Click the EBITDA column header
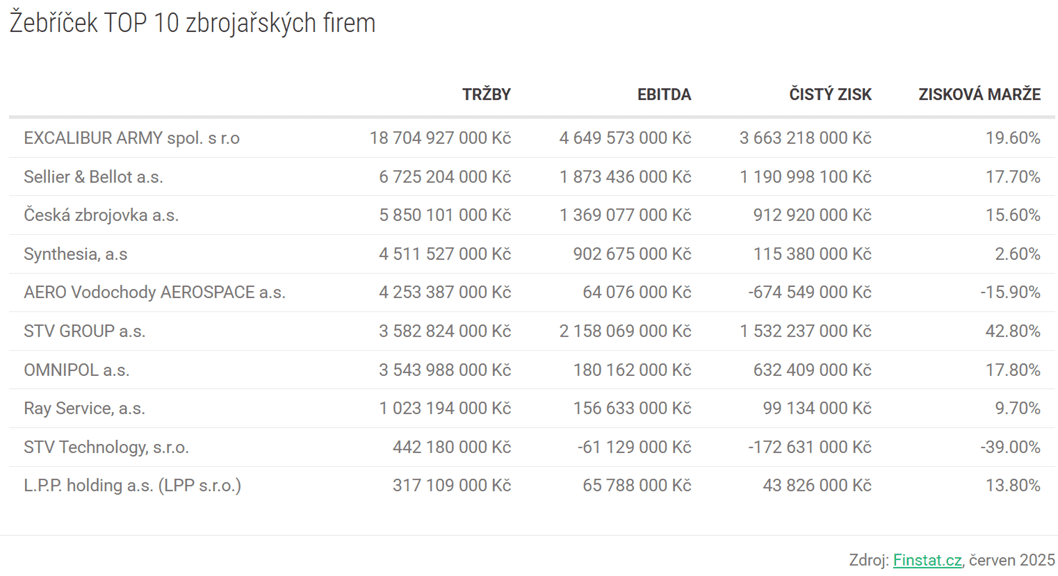The image size is (1058, 576). point(664,95)
